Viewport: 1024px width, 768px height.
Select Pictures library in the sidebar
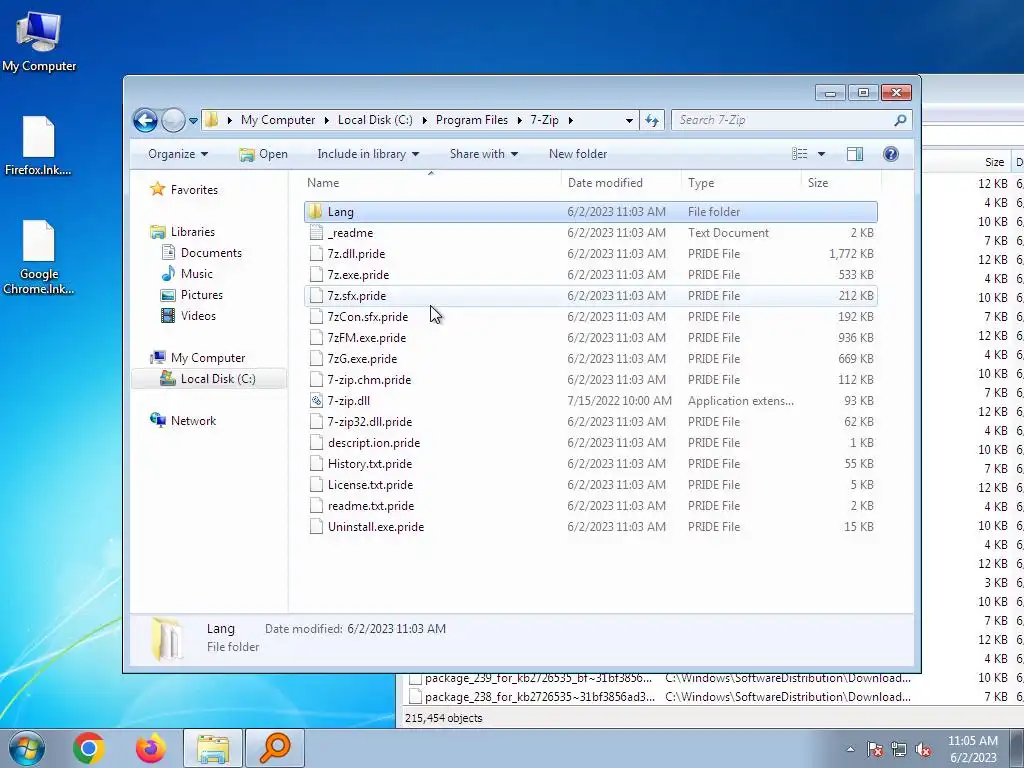[x=192, y=295]
